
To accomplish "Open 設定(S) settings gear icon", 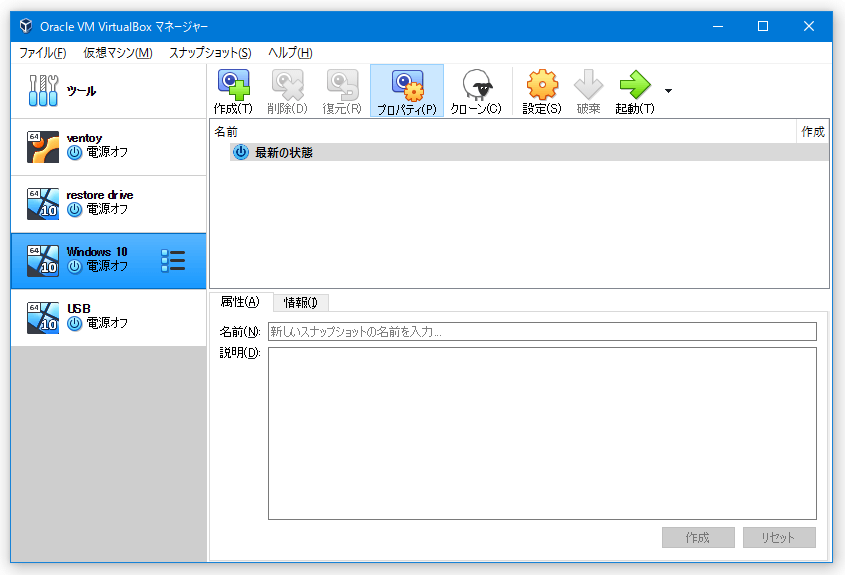I will pos(542,85).
